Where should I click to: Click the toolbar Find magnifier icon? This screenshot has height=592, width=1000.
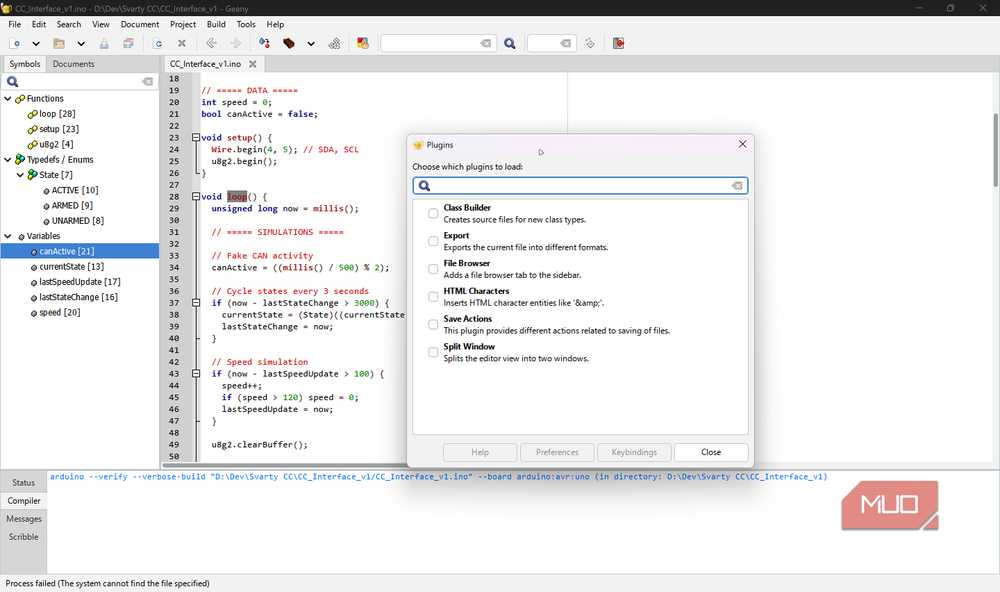point(510,43)
